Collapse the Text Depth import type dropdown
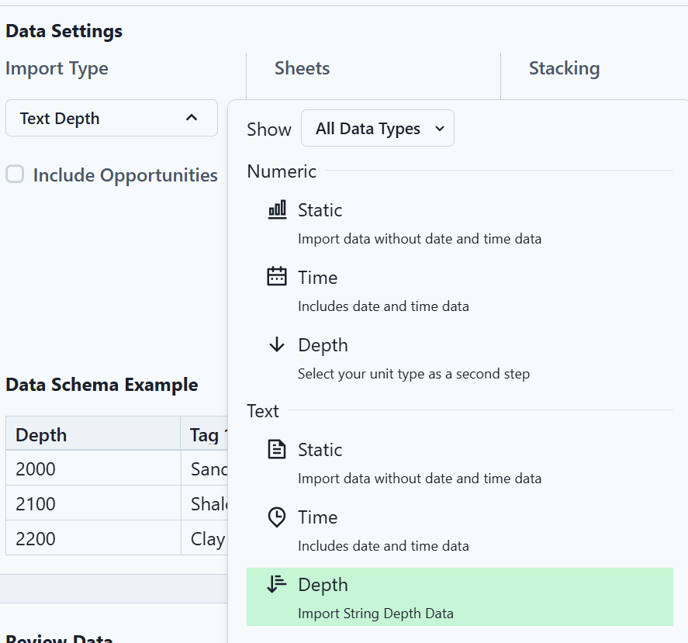Image resolution: width=688 pixels, height=643 pixels. (x=110, y=118)
